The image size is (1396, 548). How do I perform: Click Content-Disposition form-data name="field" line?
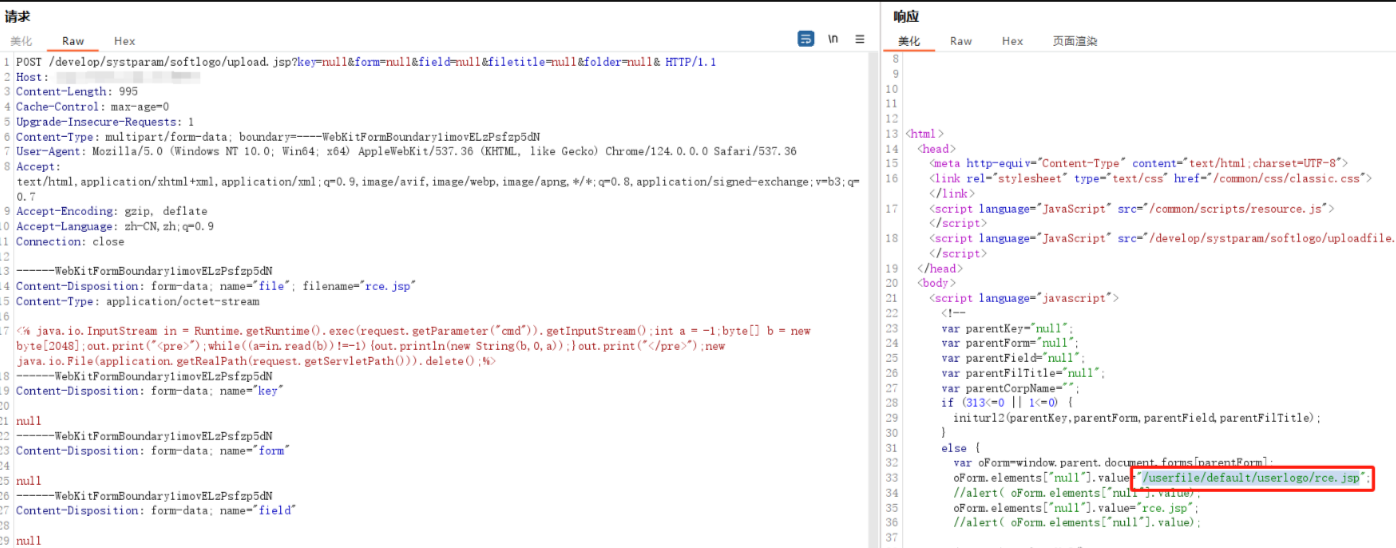[x=156, y=511]
